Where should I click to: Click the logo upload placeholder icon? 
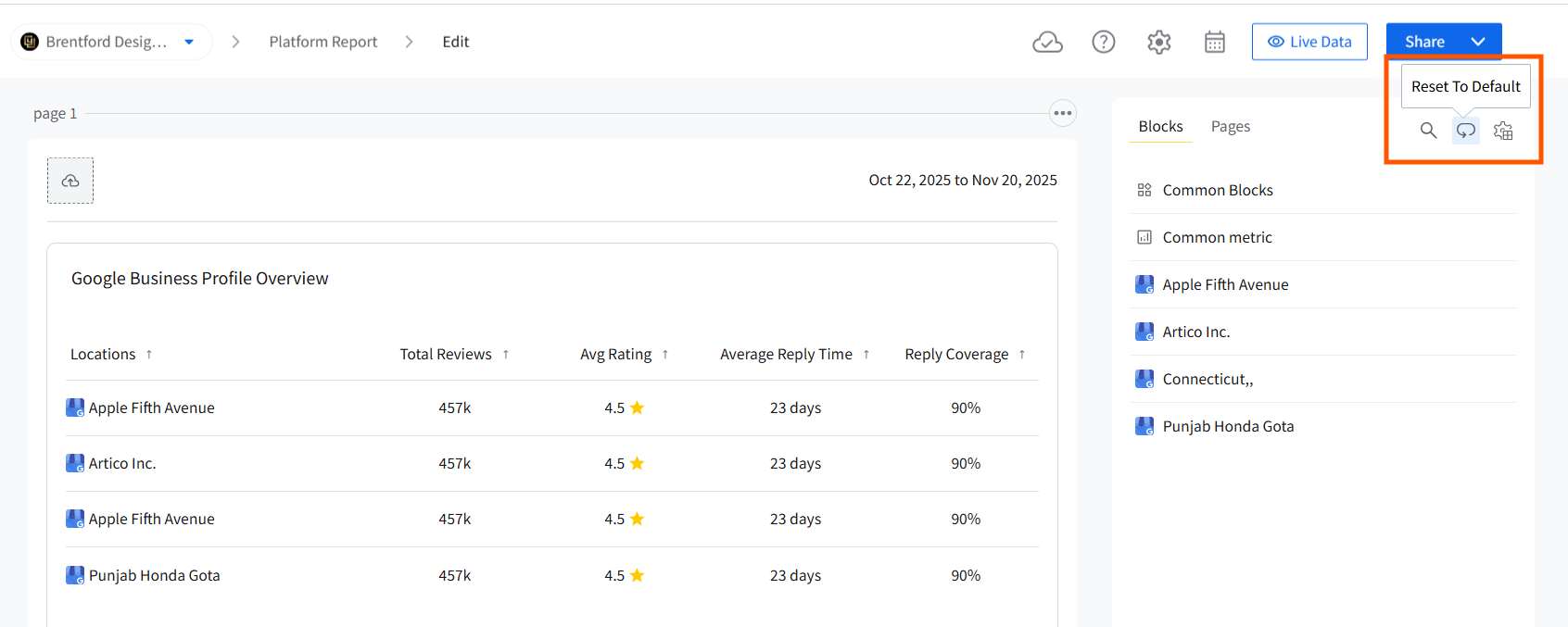(x=70, y=181)
